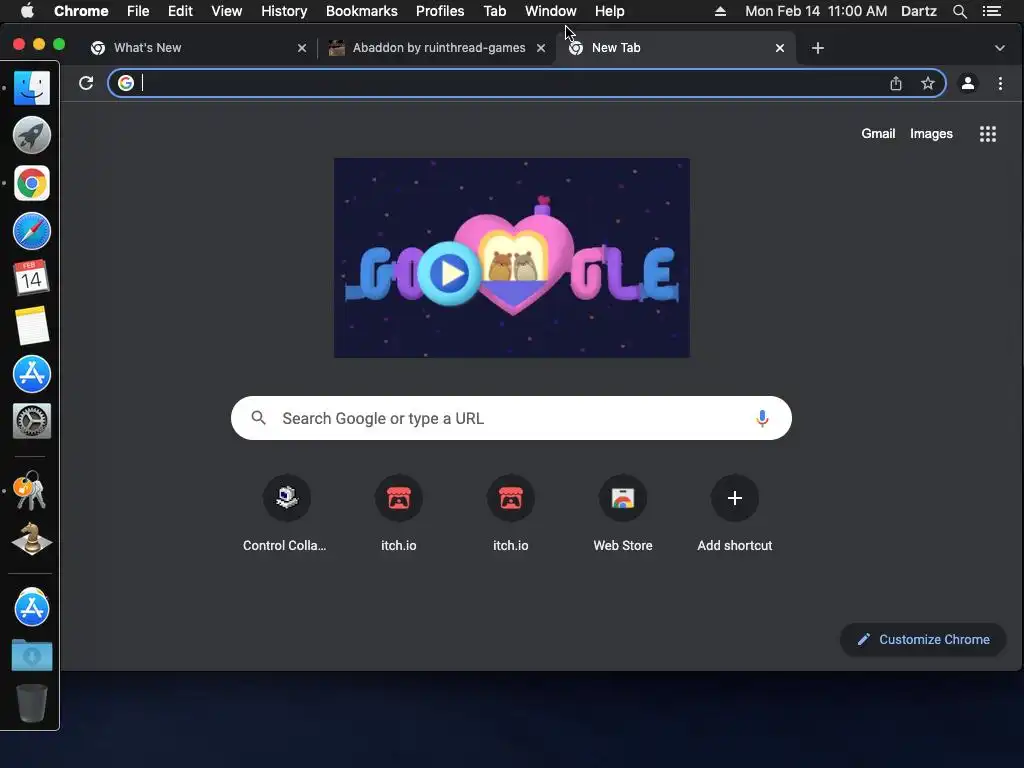This screenshot has height=768, width=1024.
Task: Open the File menu
Action: point(138,11)
